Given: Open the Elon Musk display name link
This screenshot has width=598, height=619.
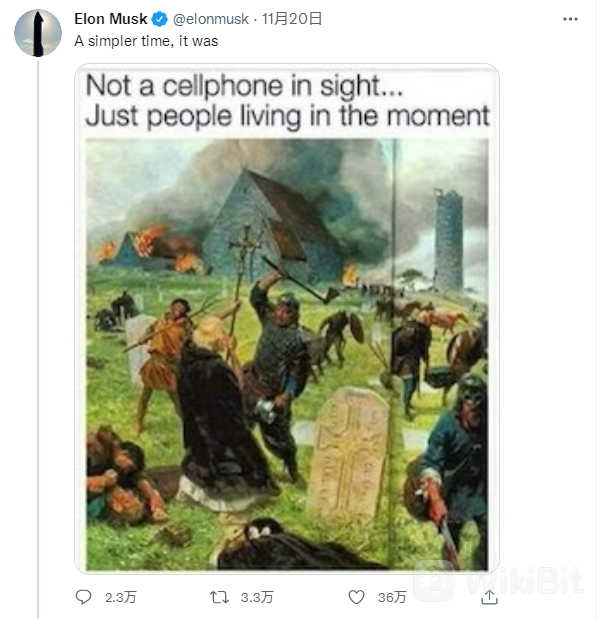Looking at the screenshot, I should (111, 19).
